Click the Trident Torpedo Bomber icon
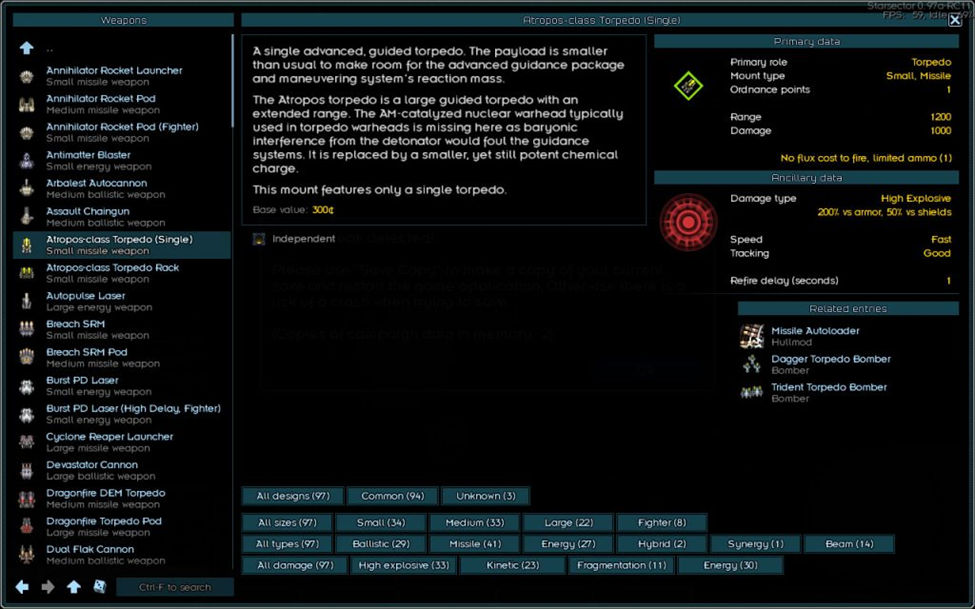 tap(751, 392)
